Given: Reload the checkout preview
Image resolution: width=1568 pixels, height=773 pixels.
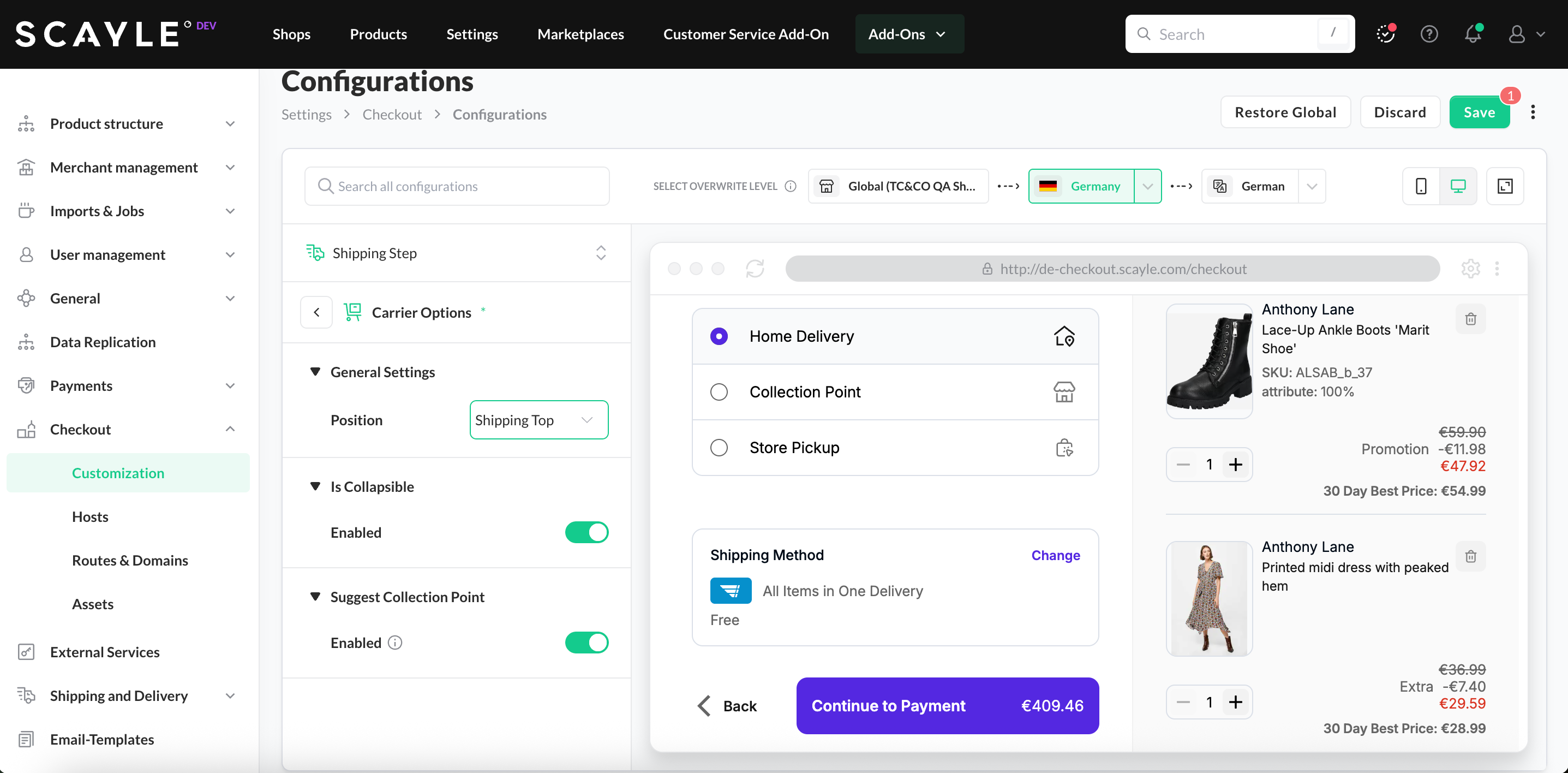Looking at the screenshot, I should click(755, 269).
